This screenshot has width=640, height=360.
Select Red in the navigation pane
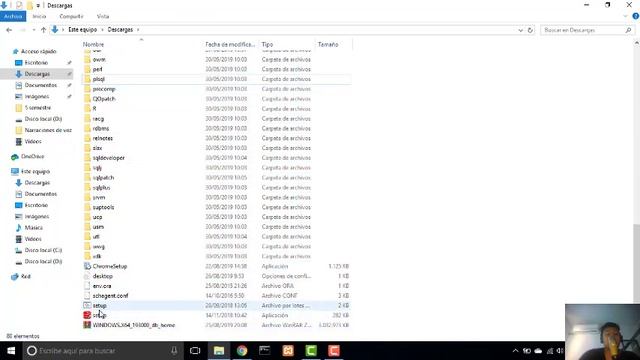[25, 276]
